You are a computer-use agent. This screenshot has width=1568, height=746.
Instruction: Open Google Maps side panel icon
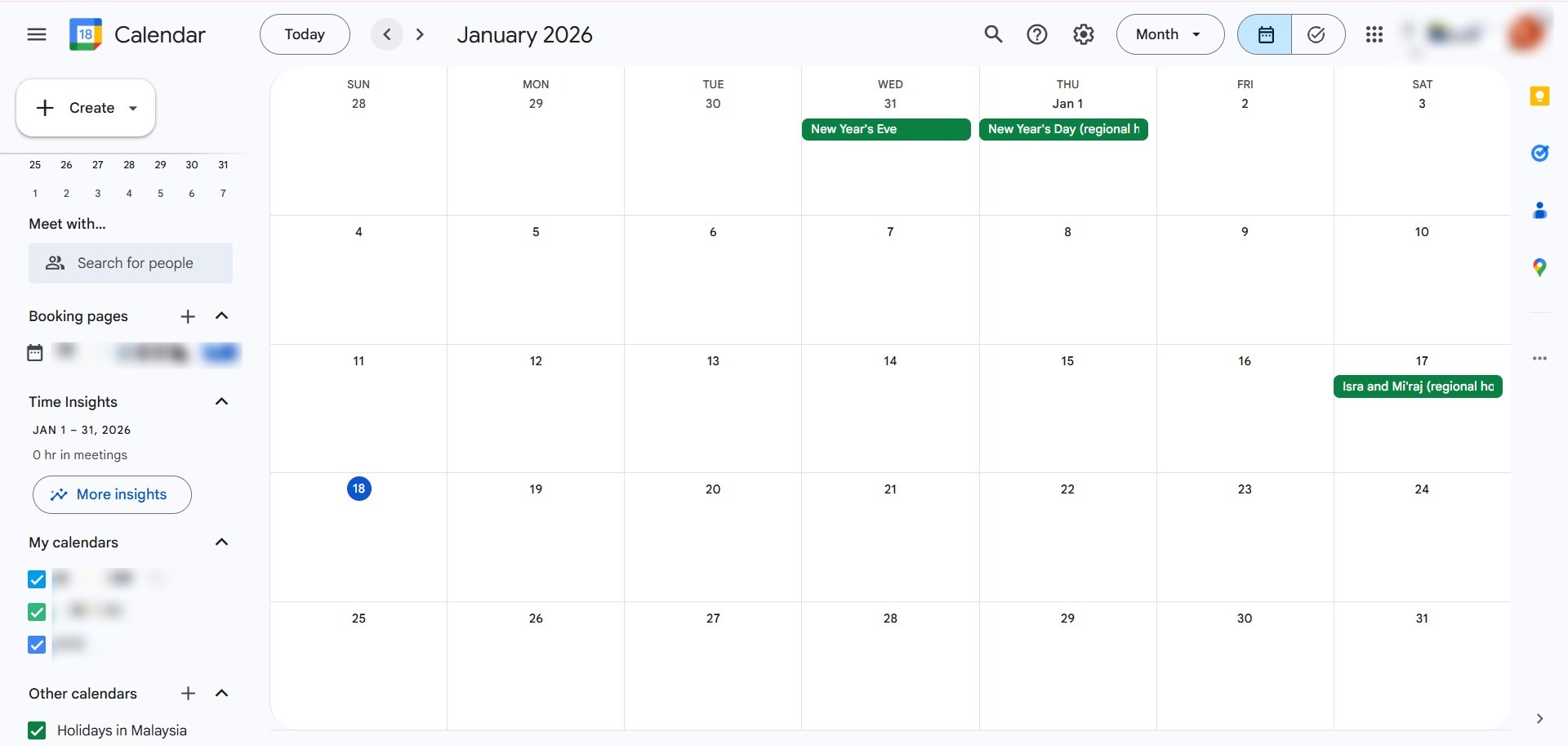[1539, 267]
